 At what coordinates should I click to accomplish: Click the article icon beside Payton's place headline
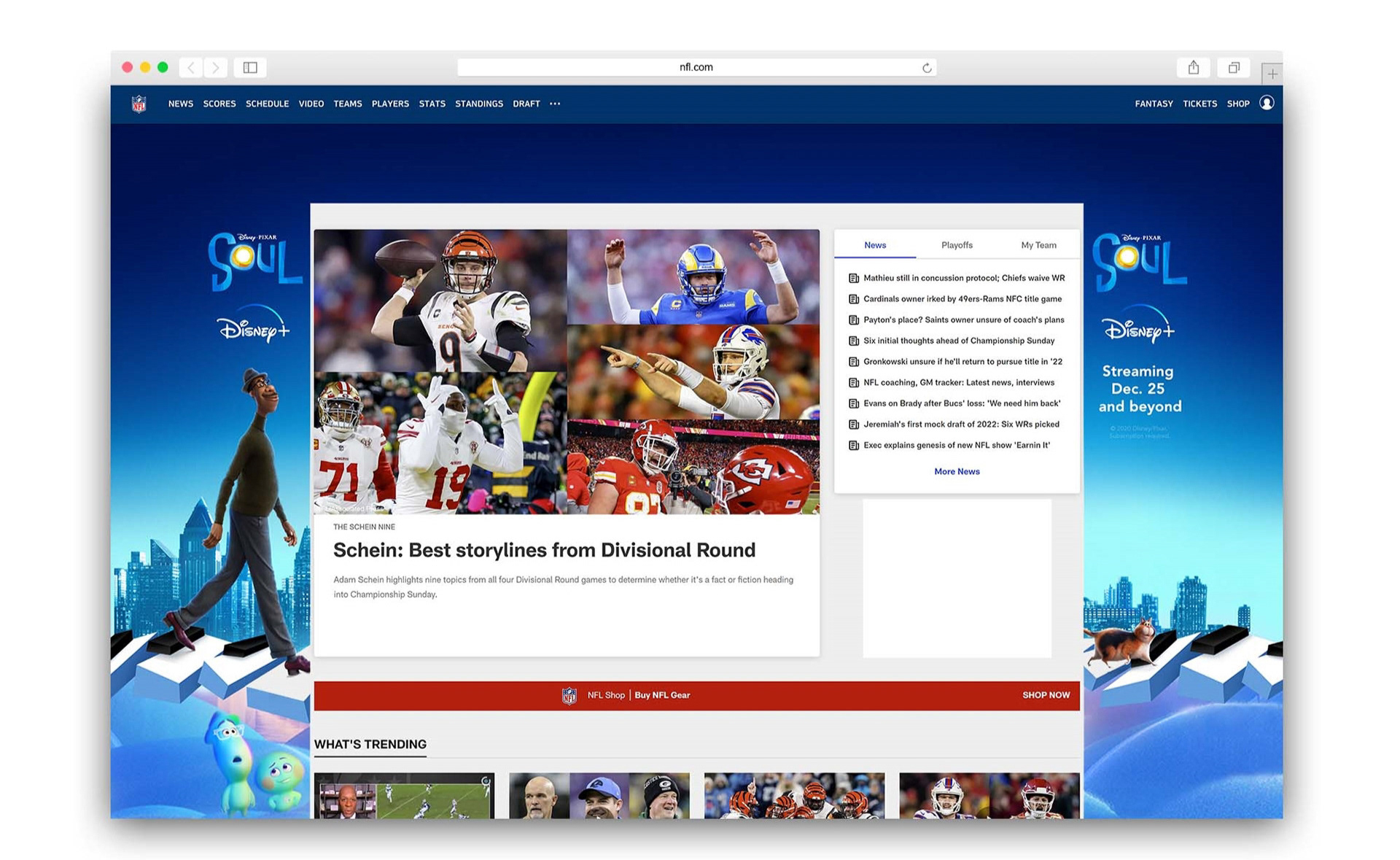853,320
